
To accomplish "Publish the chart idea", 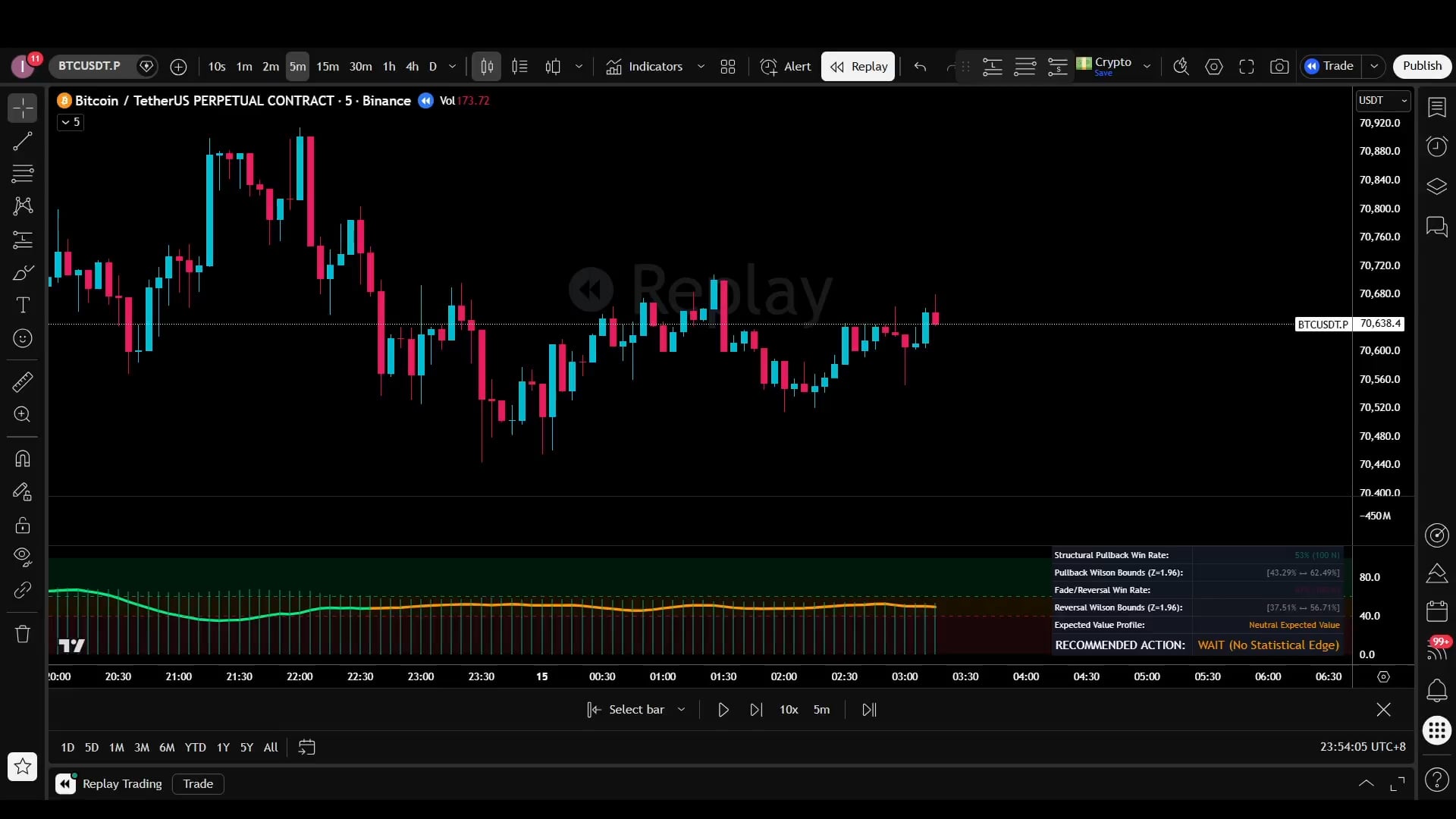I will pyautogui.click(x=1423, y=66).
